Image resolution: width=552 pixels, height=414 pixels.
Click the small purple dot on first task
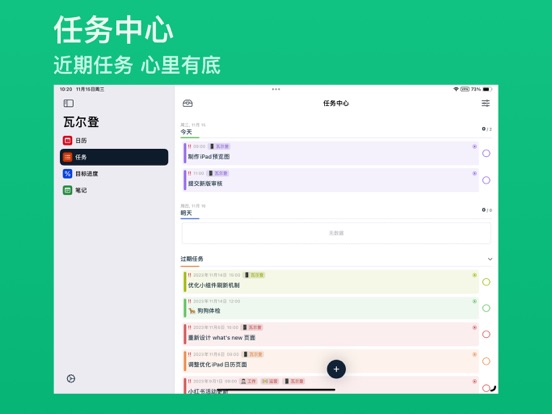point(474,146)
